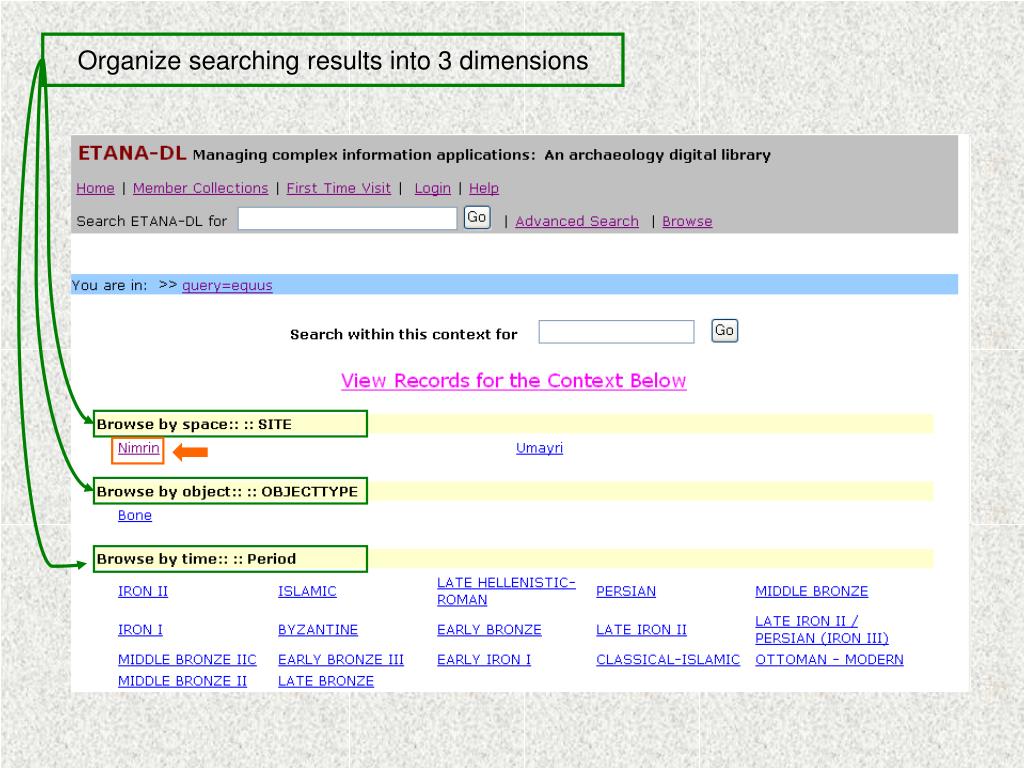Click Go beside context search field
This screenshot has height=768, width=1024.
click(x=724, y=330)
